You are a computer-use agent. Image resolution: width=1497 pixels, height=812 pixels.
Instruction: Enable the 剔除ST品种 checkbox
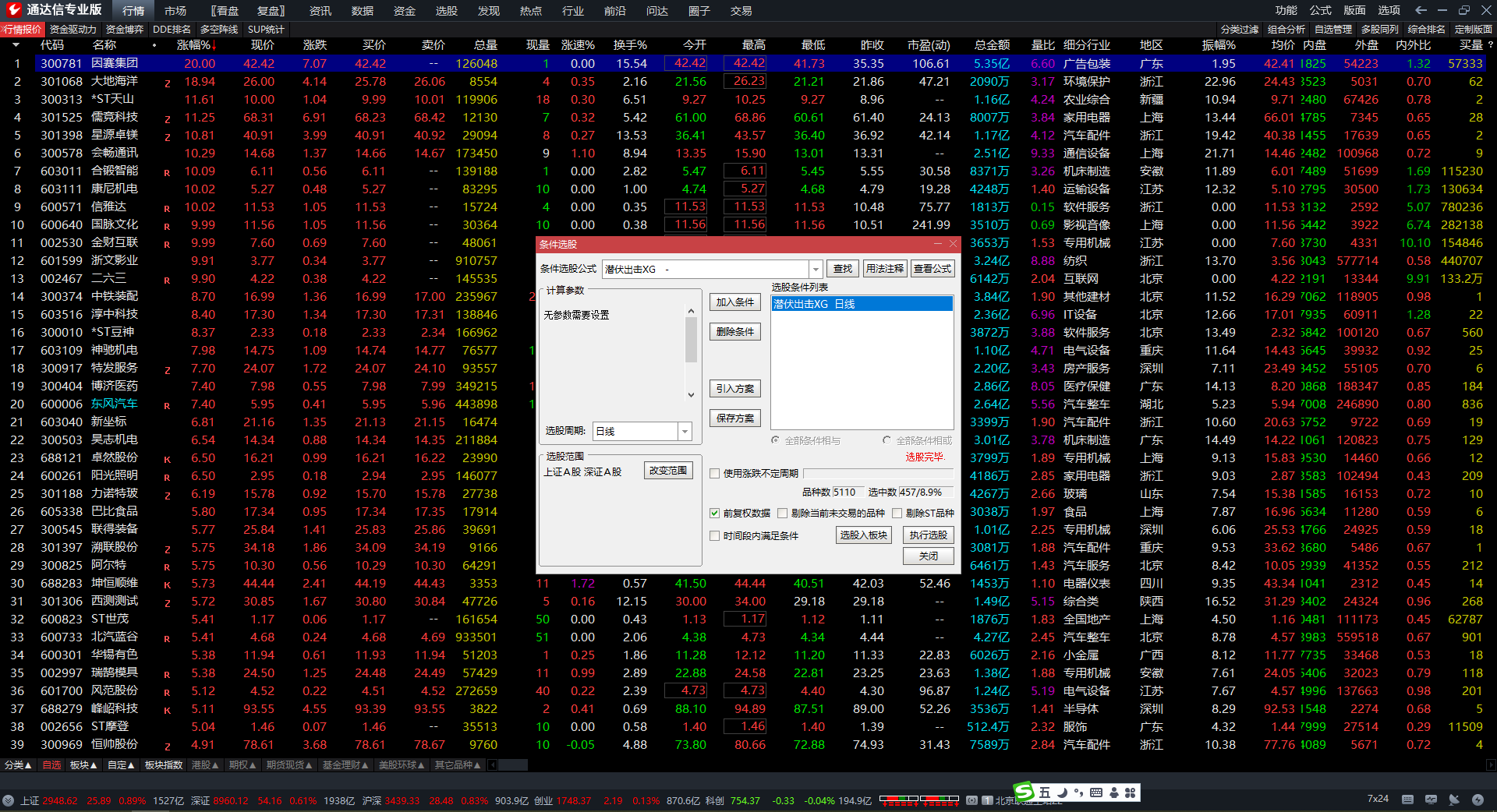click(897, 513)
